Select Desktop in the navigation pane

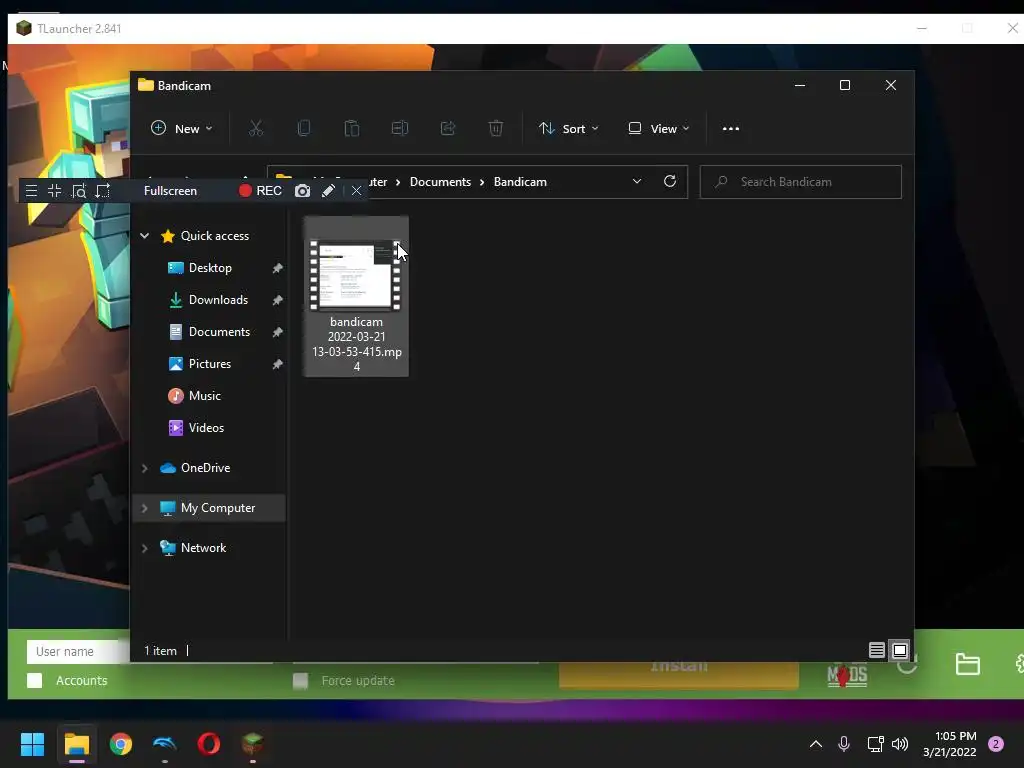pyautogui.click(x=210, y=268)
